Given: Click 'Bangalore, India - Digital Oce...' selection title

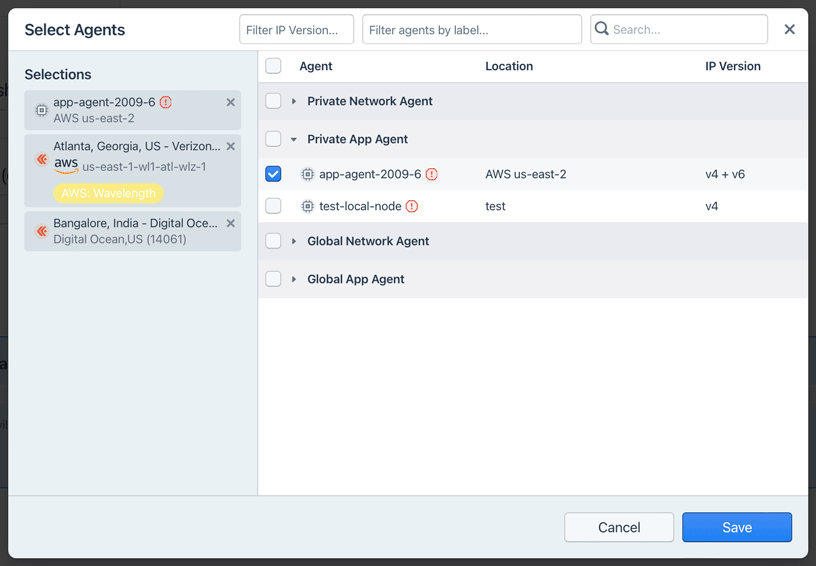Looking at the screenshot, I should (x=135, y=223).
